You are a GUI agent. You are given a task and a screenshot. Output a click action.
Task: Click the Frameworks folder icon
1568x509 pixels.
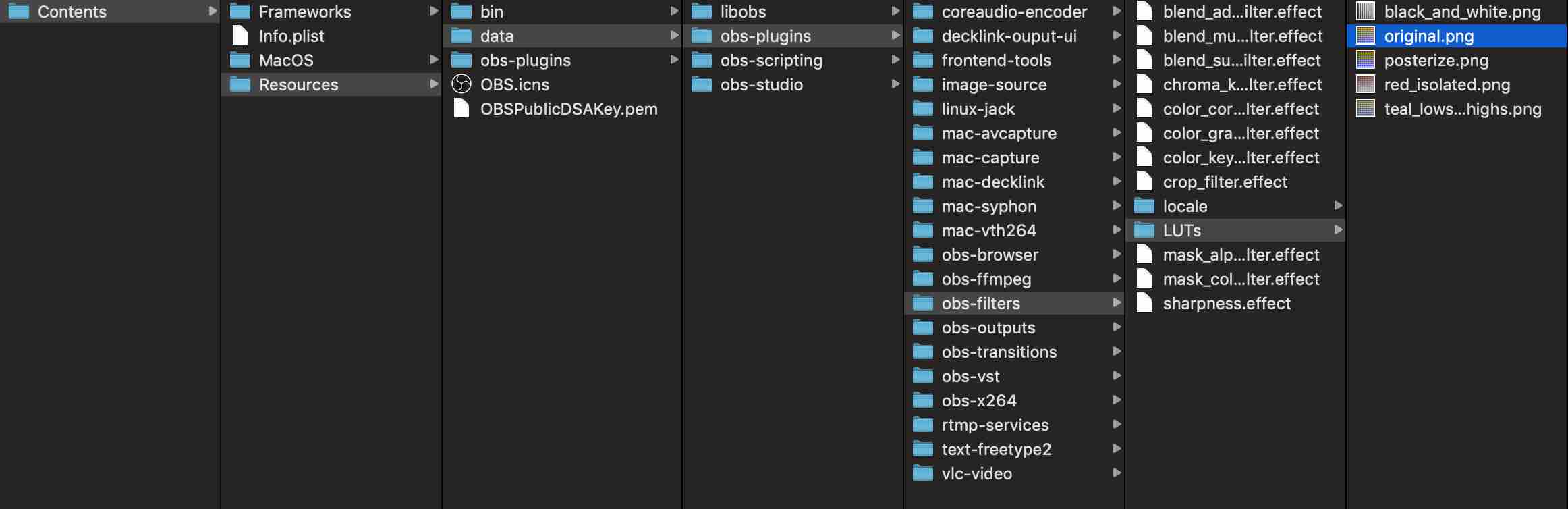pos(240,11)
